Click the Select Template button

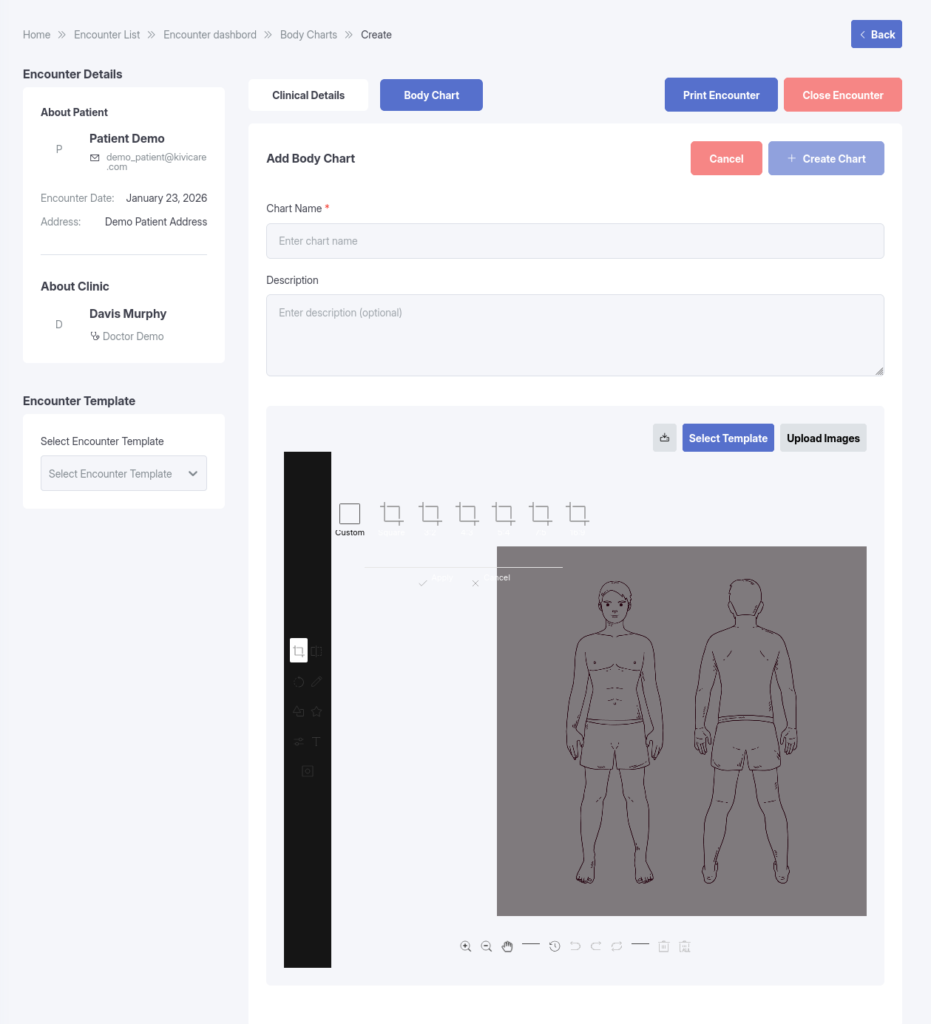point(728,438)
